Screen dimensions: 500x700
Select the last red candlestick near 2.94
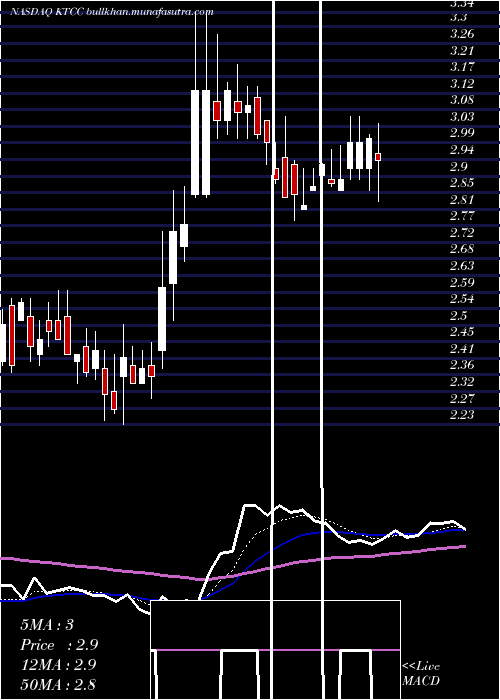click(378, 157)
